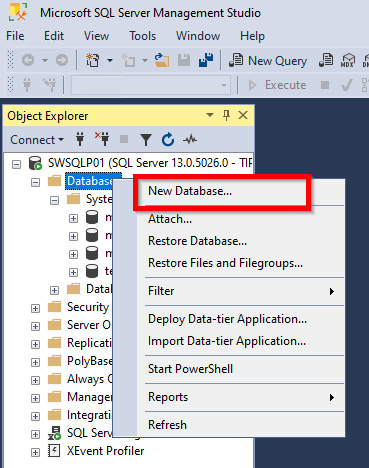This screenshot has width=369, height=468.
Task: Click the SQL Server Agent icon
Action: [x=54, y=433]
